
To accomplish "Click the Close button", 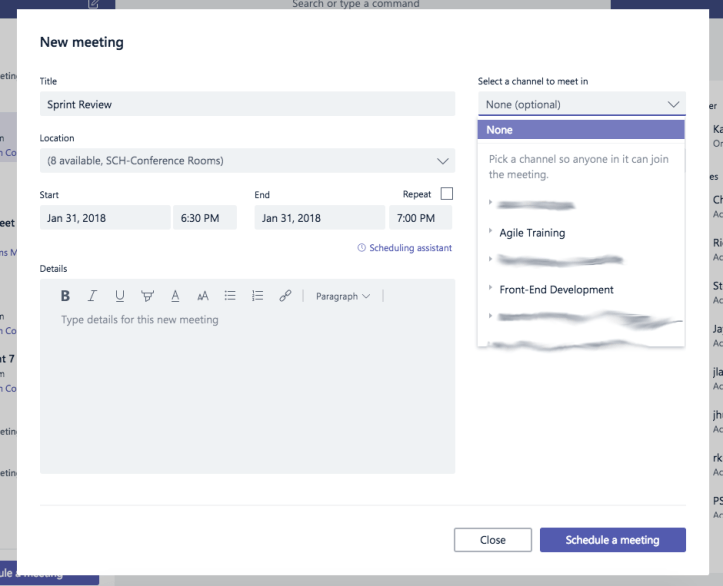I will pyautogui.click(x=492, y=540).
